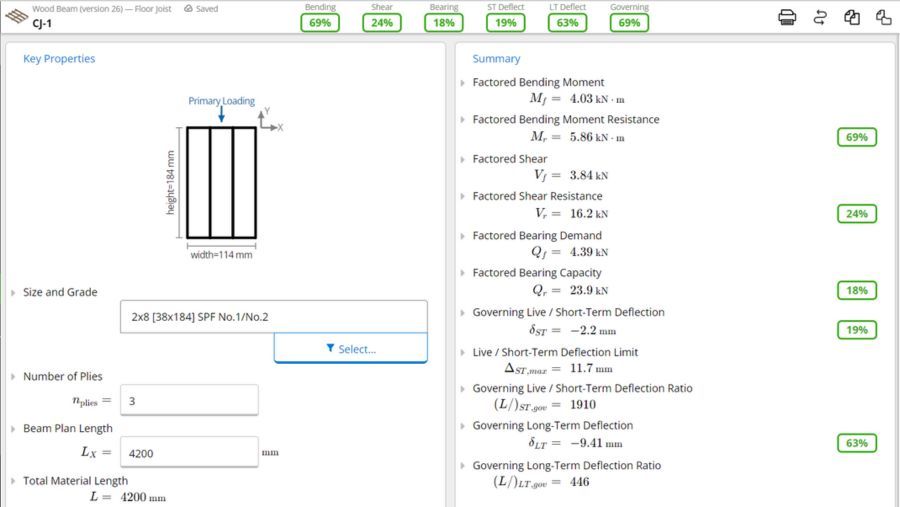Click the beam cross-section diagram
The image size is (900, 507).
(221, 183)
